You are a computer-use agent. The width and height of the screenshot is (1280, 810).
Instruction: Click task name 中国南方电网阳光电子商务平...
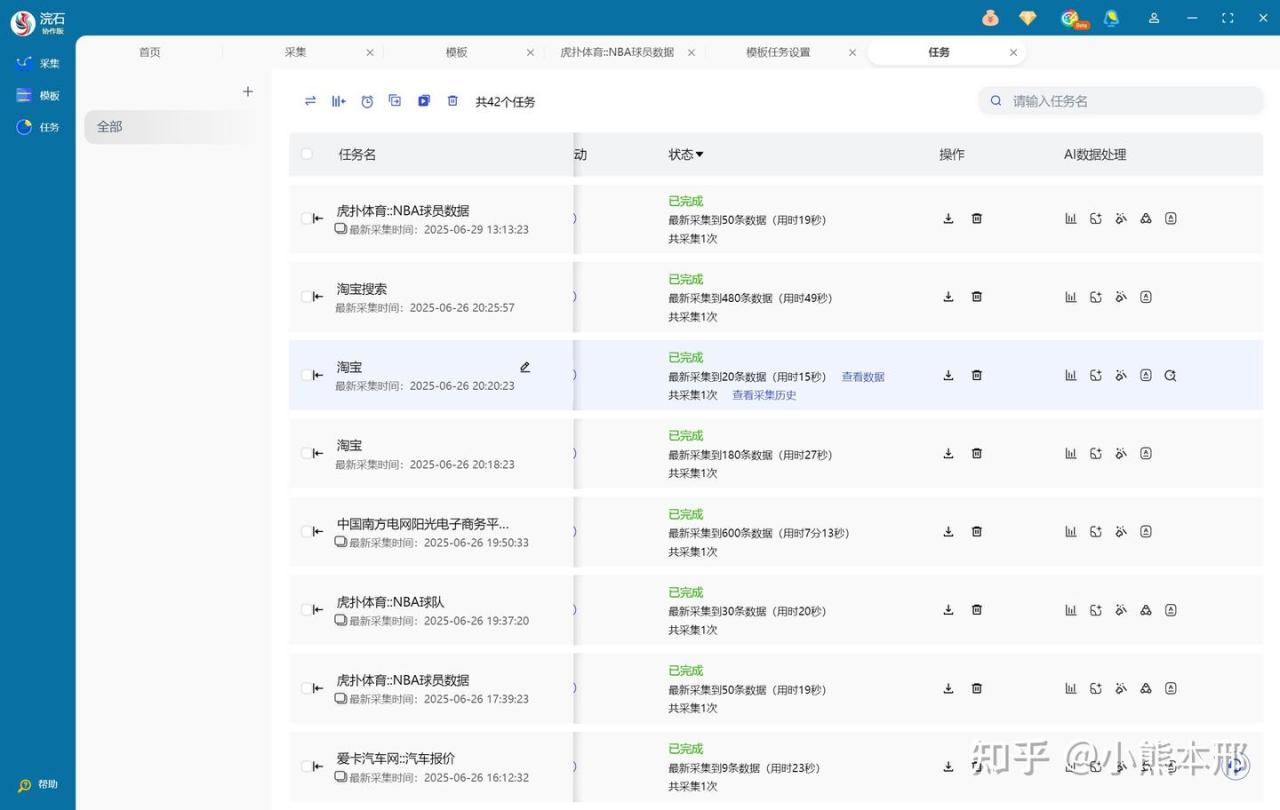tap(423, 524)
